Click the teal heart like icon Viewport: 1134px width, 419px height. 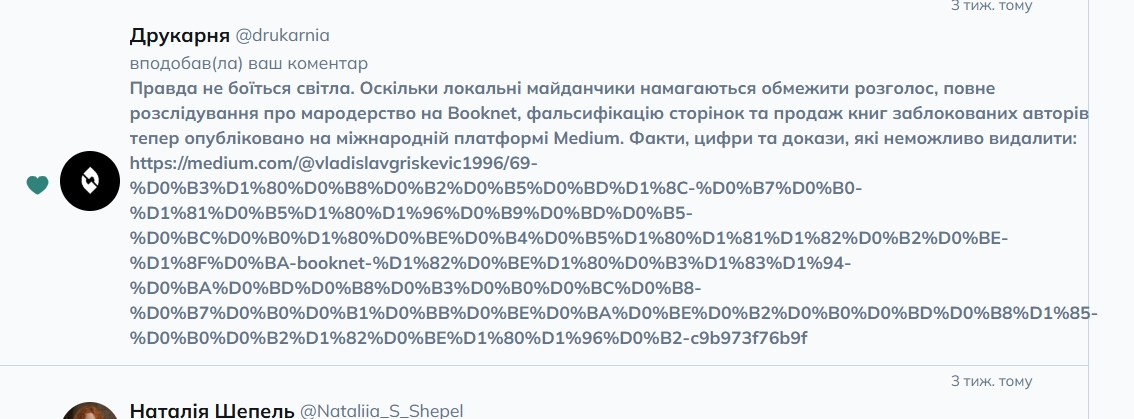37,185
